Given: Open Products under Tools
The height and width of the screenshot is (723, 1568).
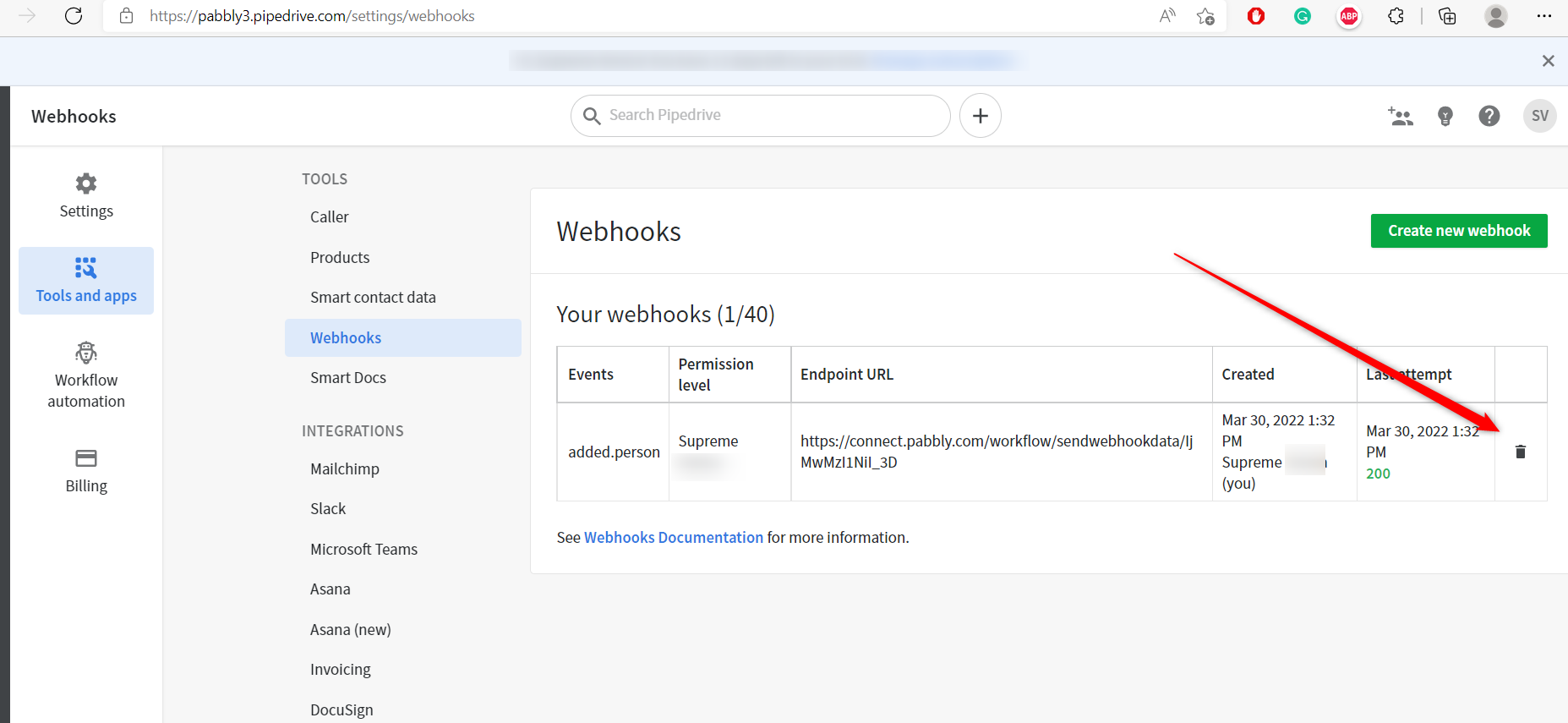Looking at the screenshot, I should tap(340, 258).
